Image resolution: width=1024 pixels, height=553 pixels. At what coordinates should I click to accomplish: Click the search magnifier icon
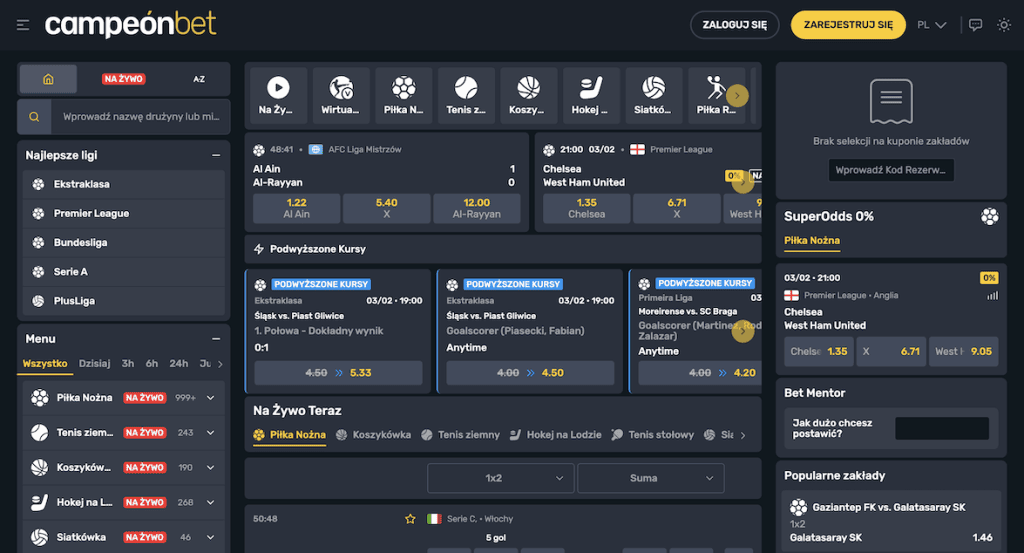pyautogui.click(x=34, y=117)
